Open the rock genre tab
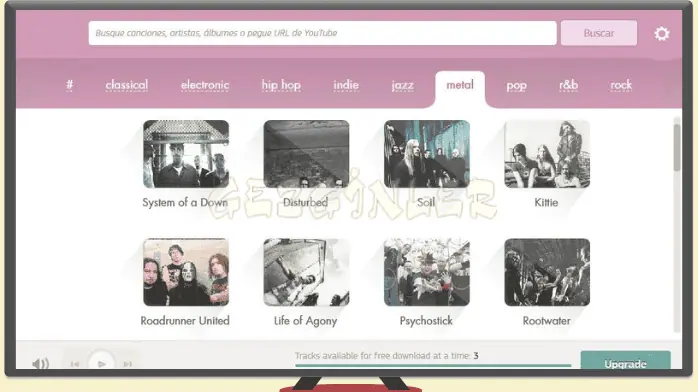 621,85
